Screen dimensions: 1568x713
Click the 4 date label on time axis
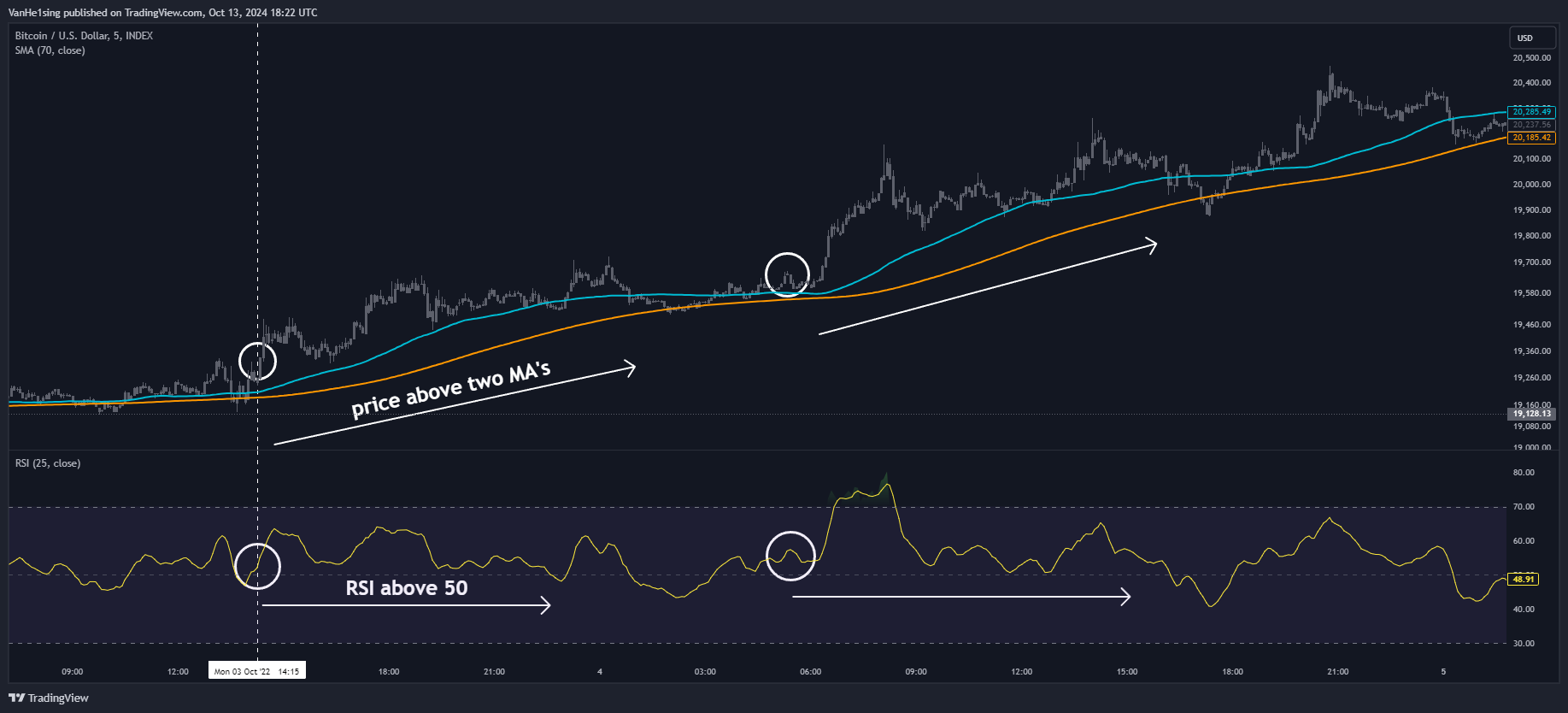point(600,672)
